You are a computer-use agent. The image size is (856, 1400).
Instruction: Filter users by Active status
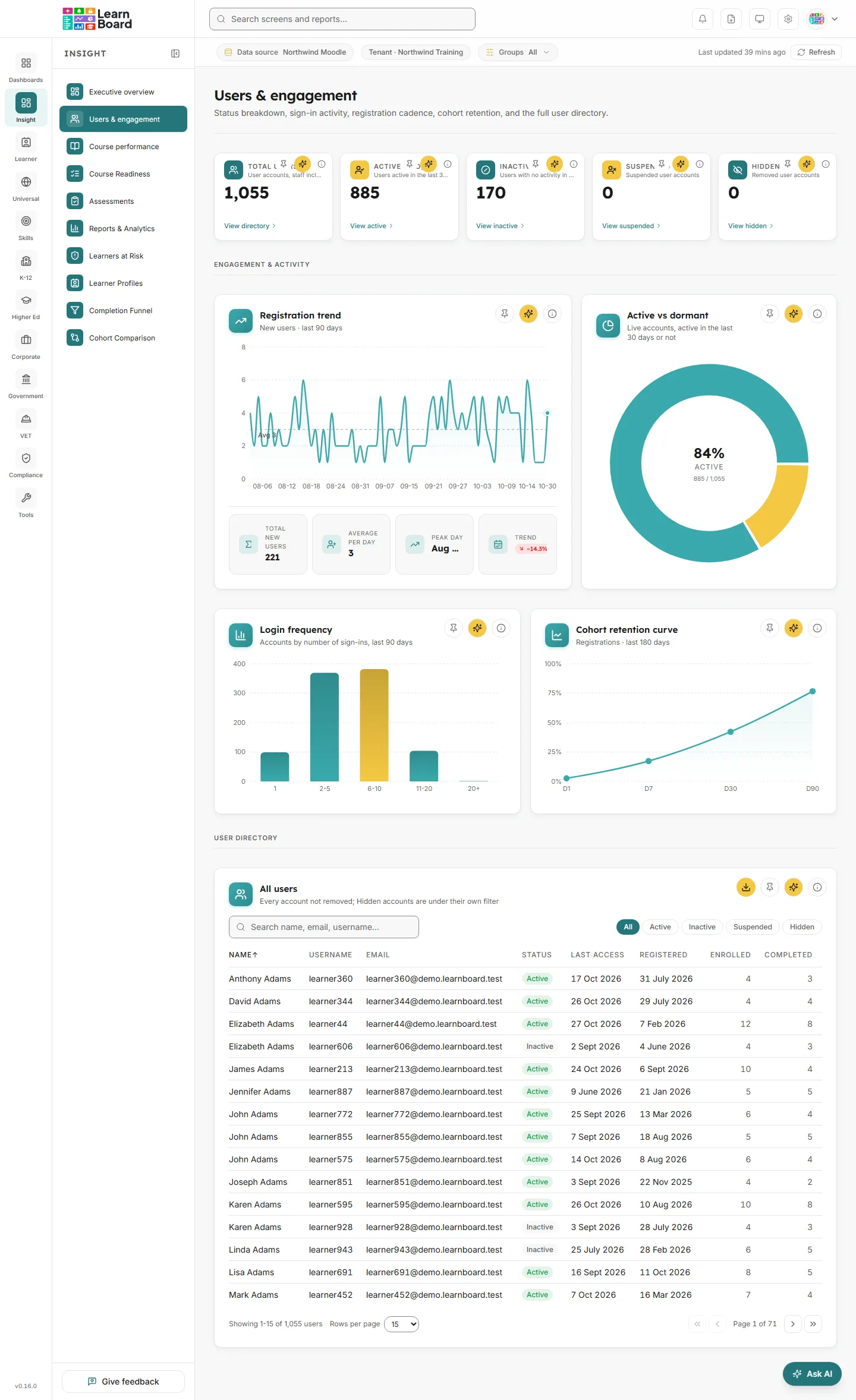[660, 927]
